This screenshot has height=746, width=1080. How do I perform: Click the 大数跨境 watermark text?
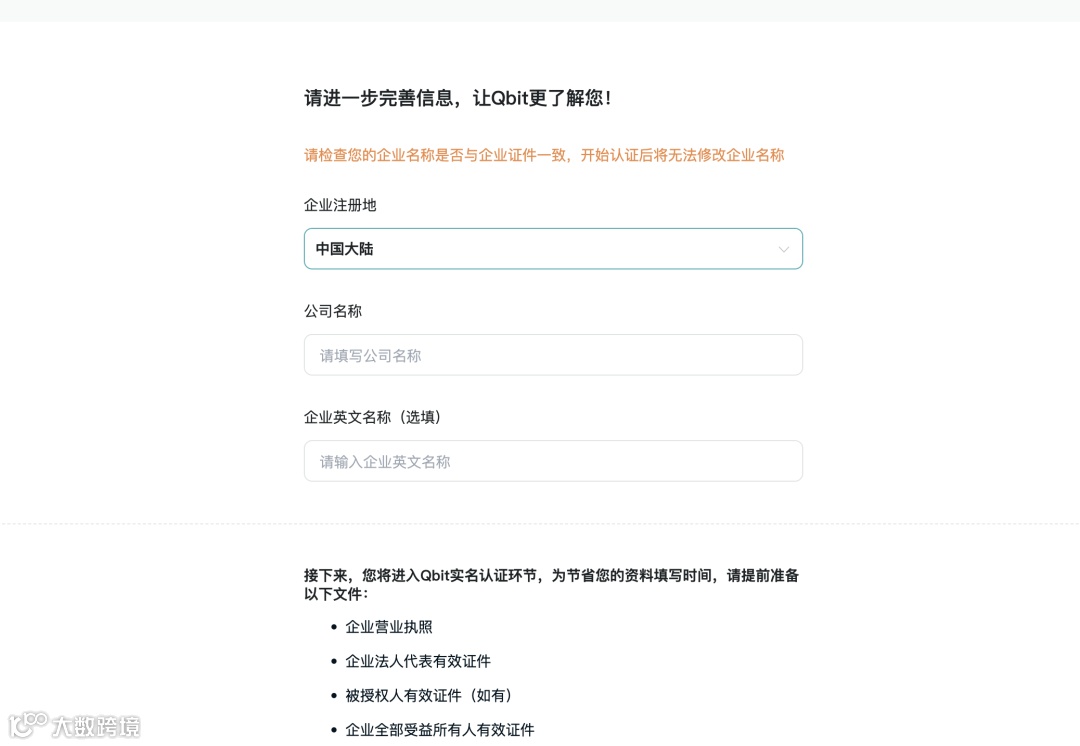96,727
